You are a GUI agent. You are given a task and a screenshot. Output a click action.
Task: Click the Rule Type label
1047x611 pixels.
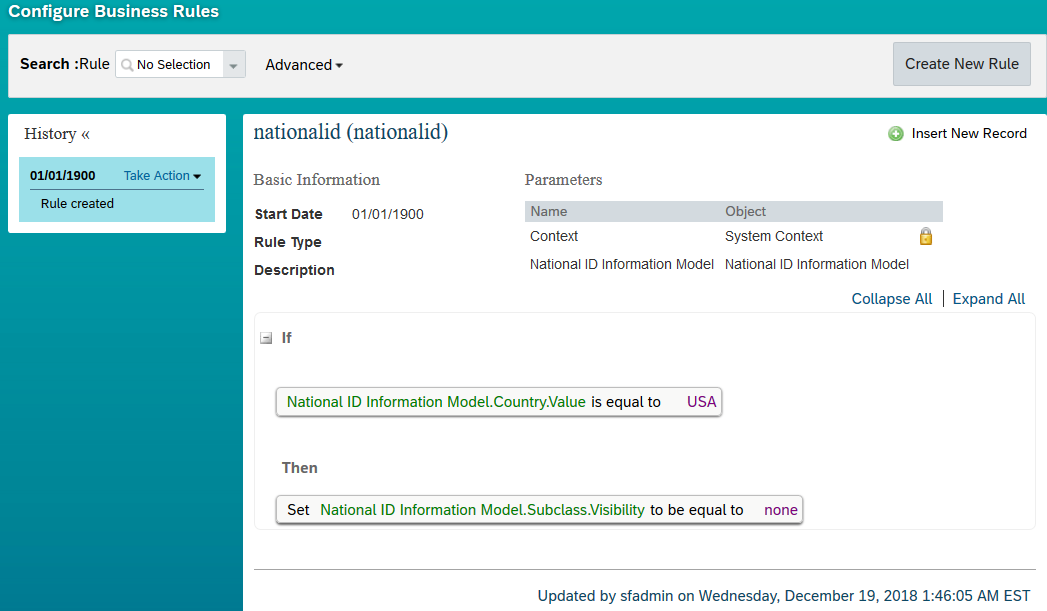click(288, 242)
